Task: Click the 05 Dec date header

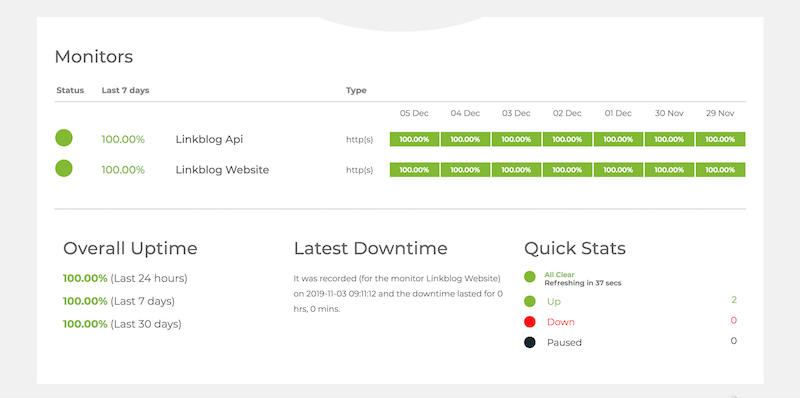Action: (x=414, y=113)
